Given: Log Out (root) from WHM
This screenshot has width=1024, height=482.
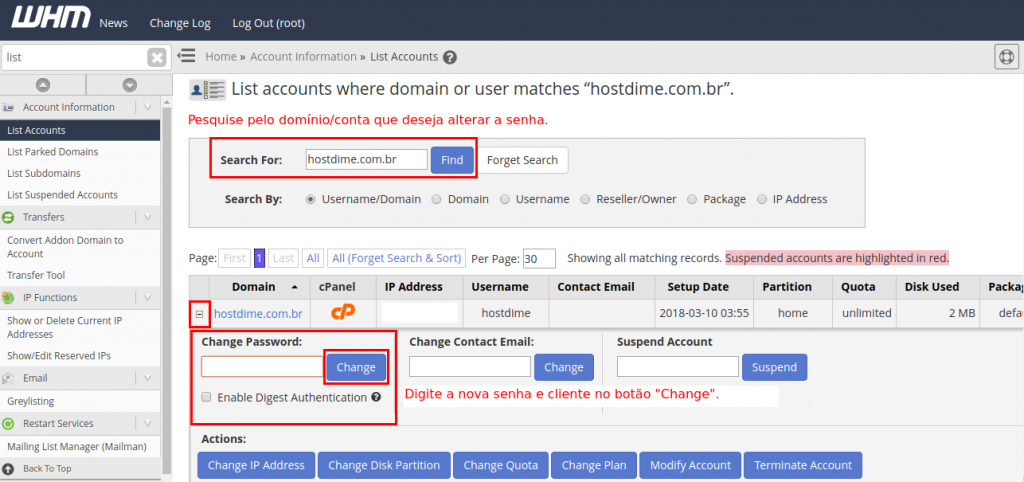Looking at the screenshot, I should (x=268, y=24).
